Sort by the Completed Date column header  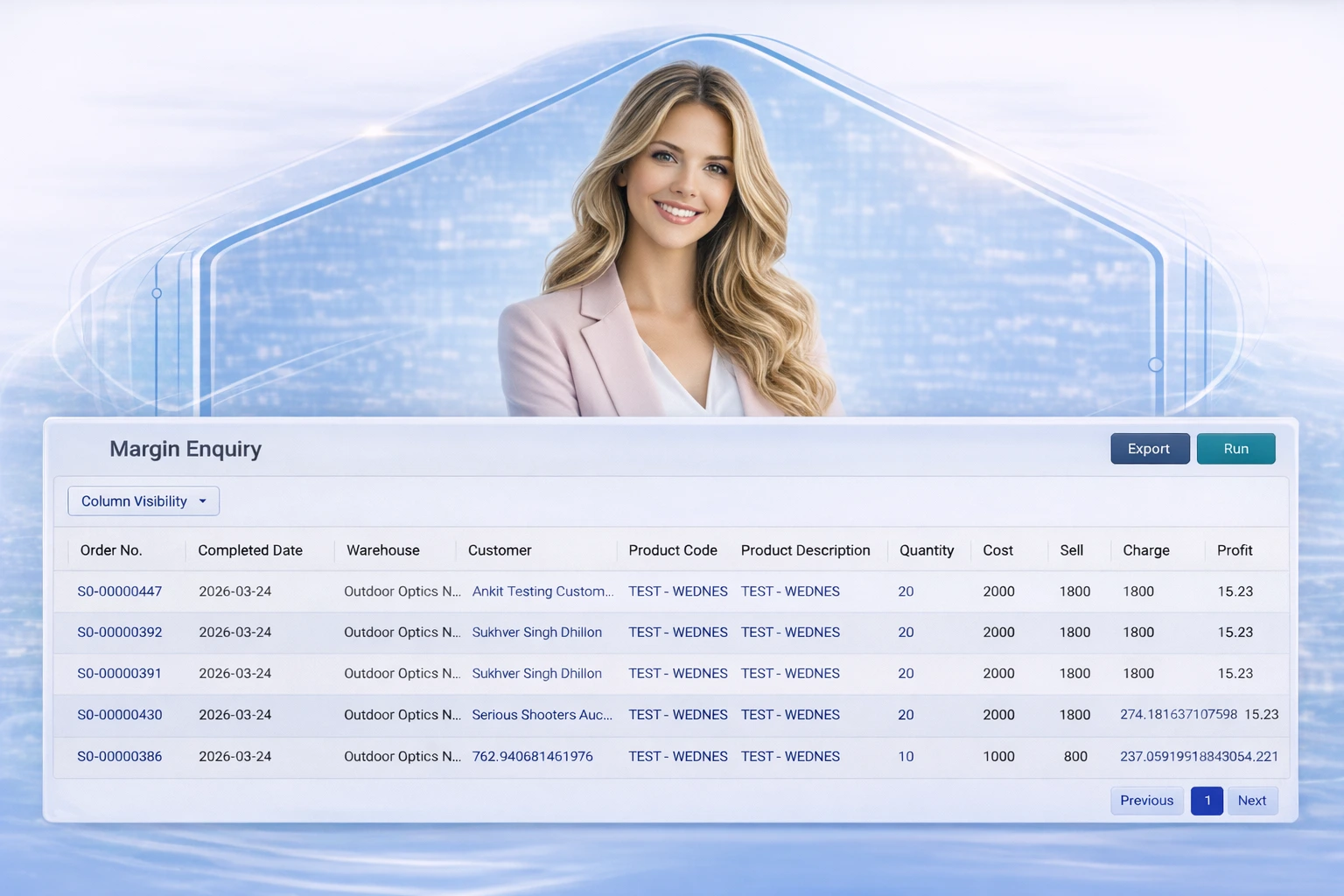[250, 550]
